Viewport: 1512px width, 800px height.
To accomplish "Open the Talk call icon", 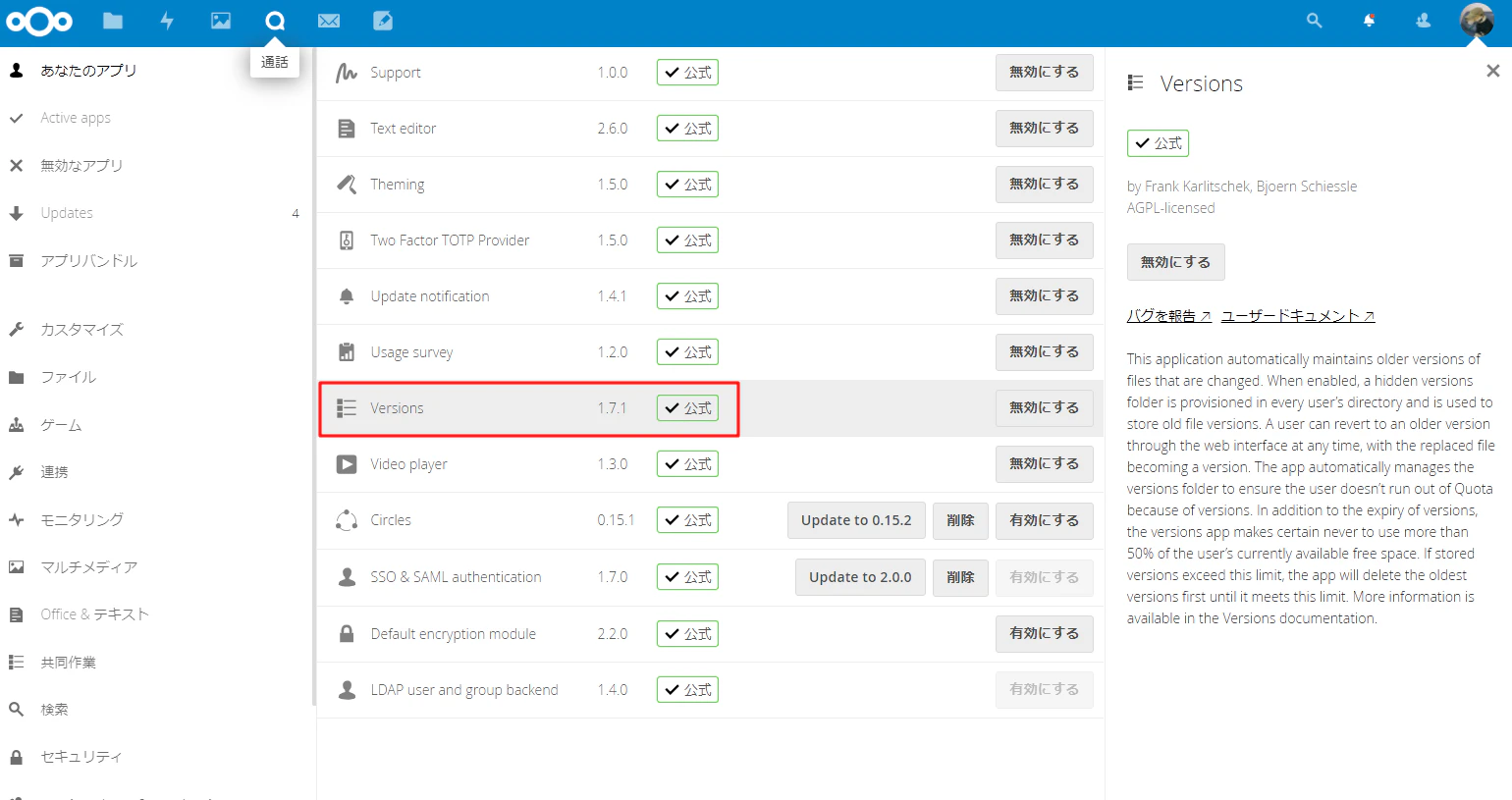I will 275,21.
